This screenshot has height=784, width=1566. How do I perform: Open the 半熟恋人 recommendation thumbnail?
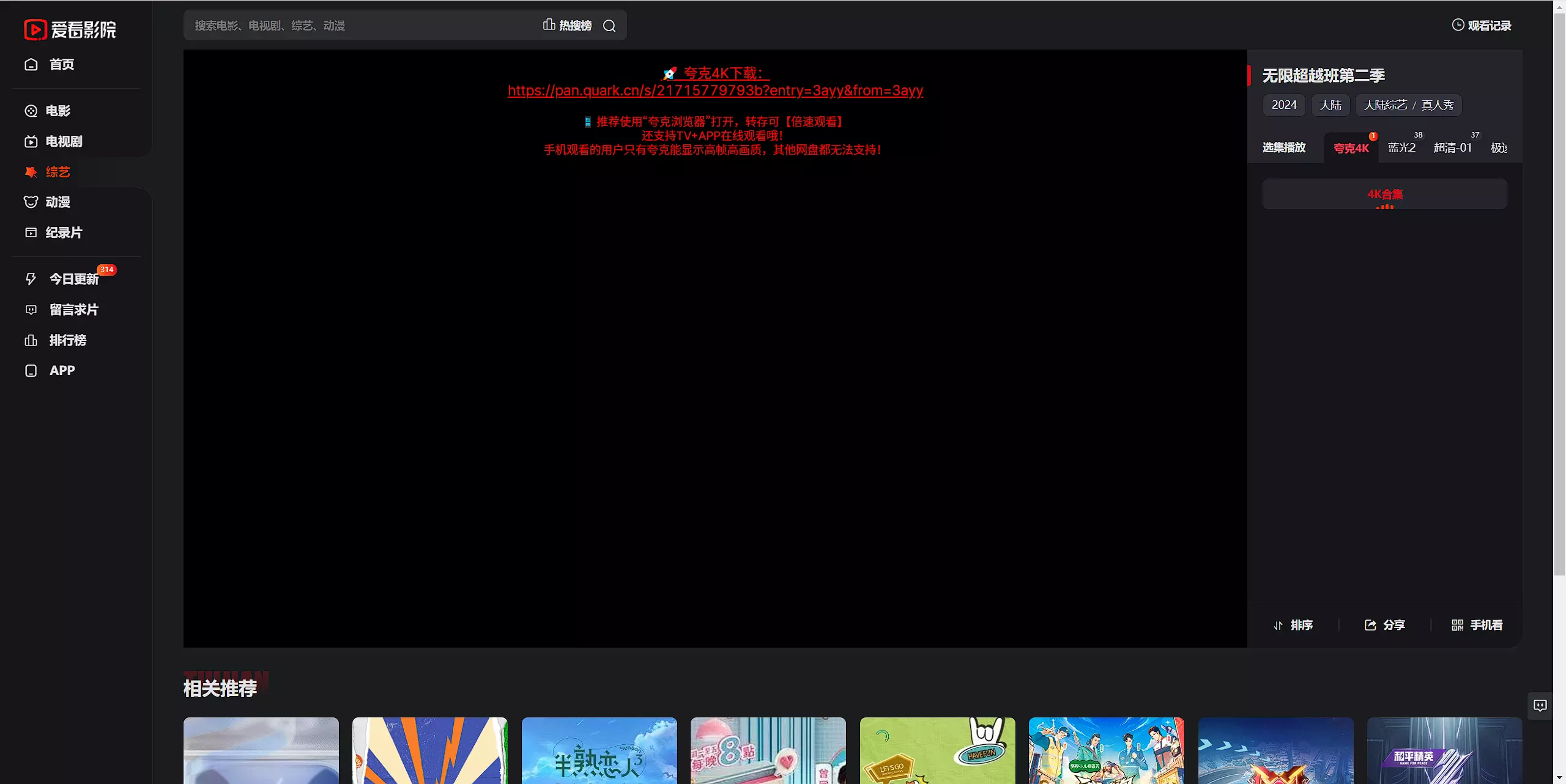point(599,750)
